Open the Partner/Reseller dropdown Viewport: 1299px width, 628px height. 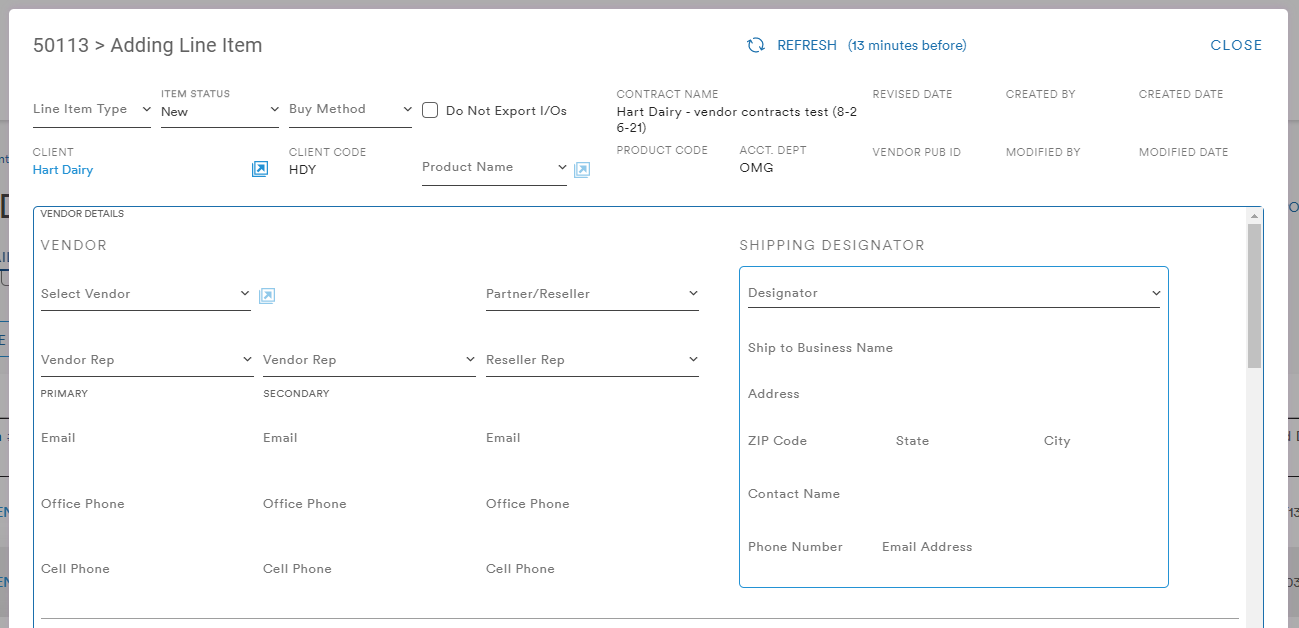point(592,294)
